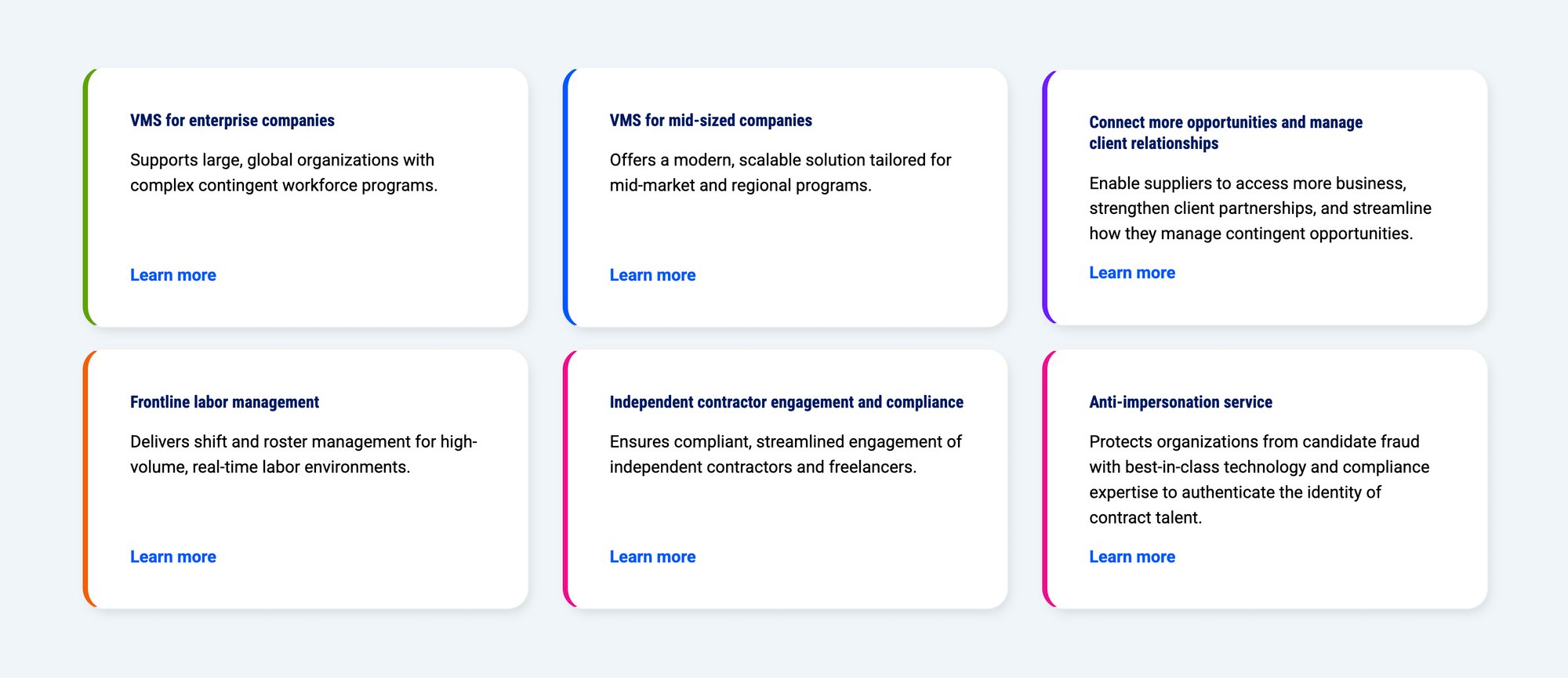Image resolution: width=1568 pixels, height=678 pixels.
Task: Click the 'Ensures compliant, streamlined engagement' description
Action: [x=785, y=454]
